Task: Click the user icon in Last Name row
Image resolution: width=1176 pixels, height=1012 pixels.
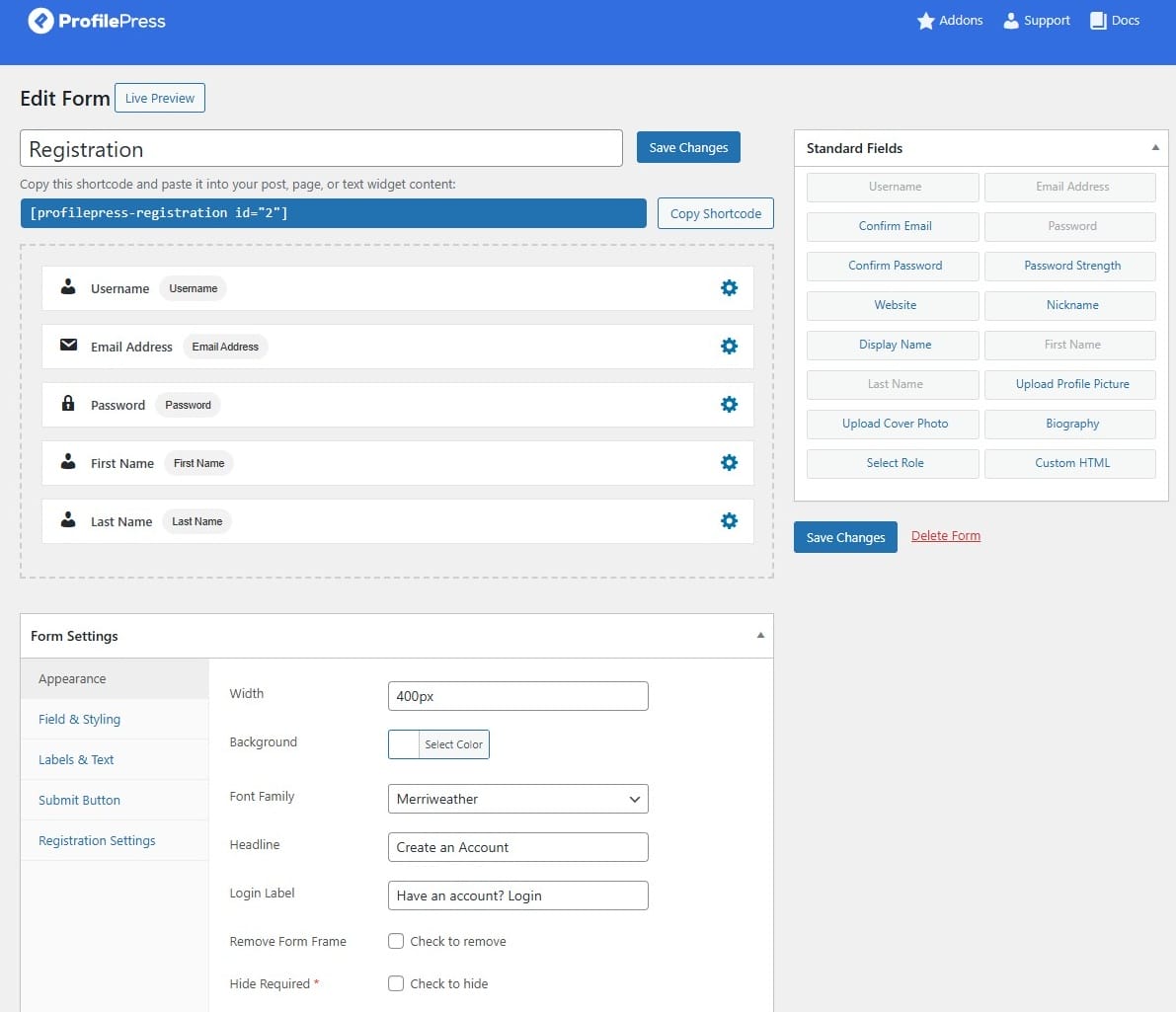Action: tap(68, 519)
